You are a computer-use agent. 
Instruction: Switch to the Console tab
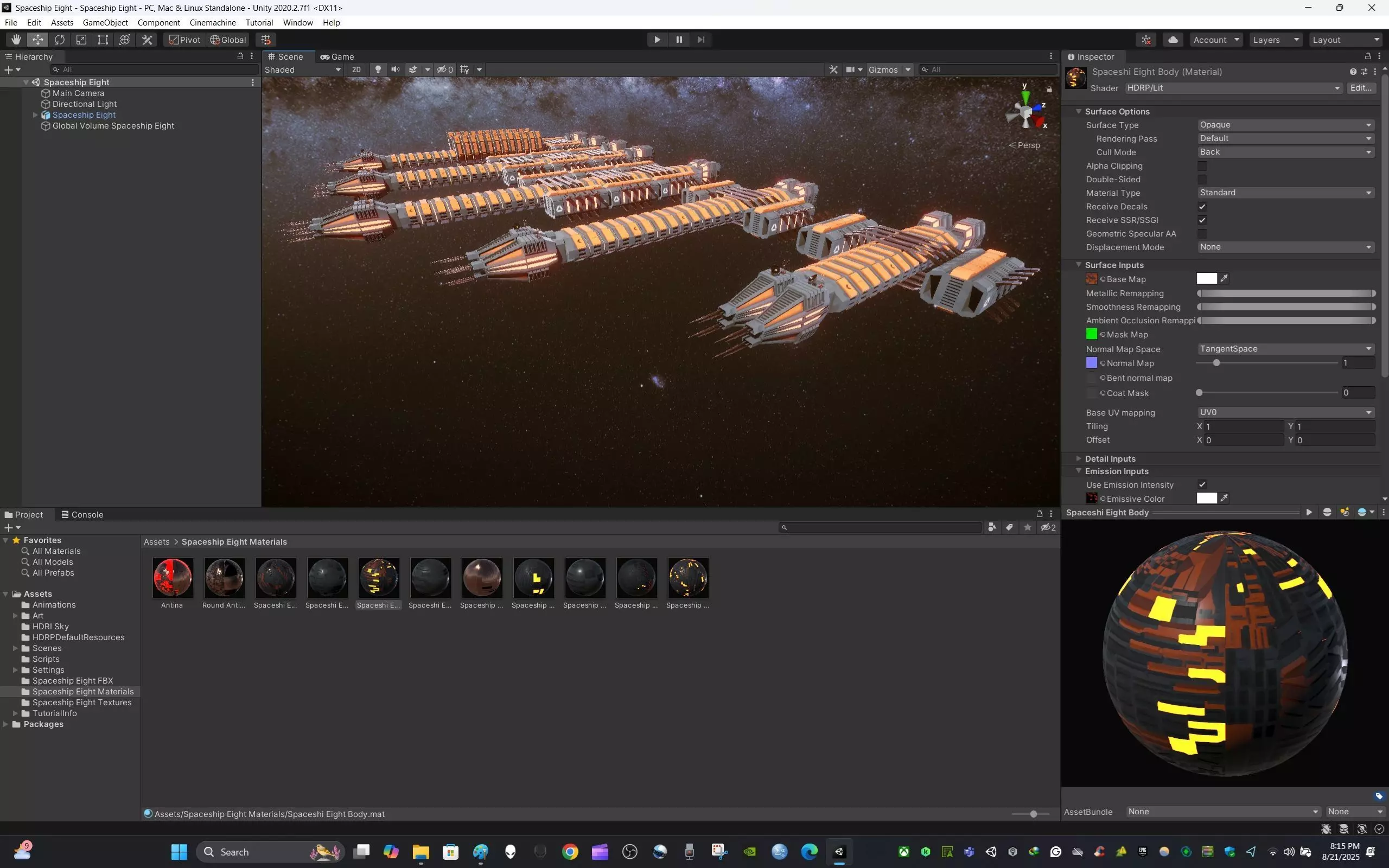click(82, 514)
